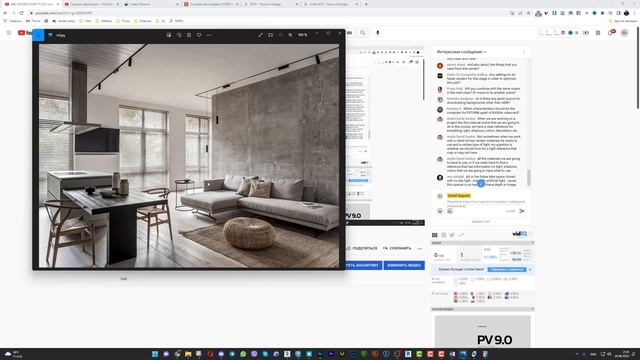Dismiss the vidIQ statistics banner with X

(x=530, y=269)
